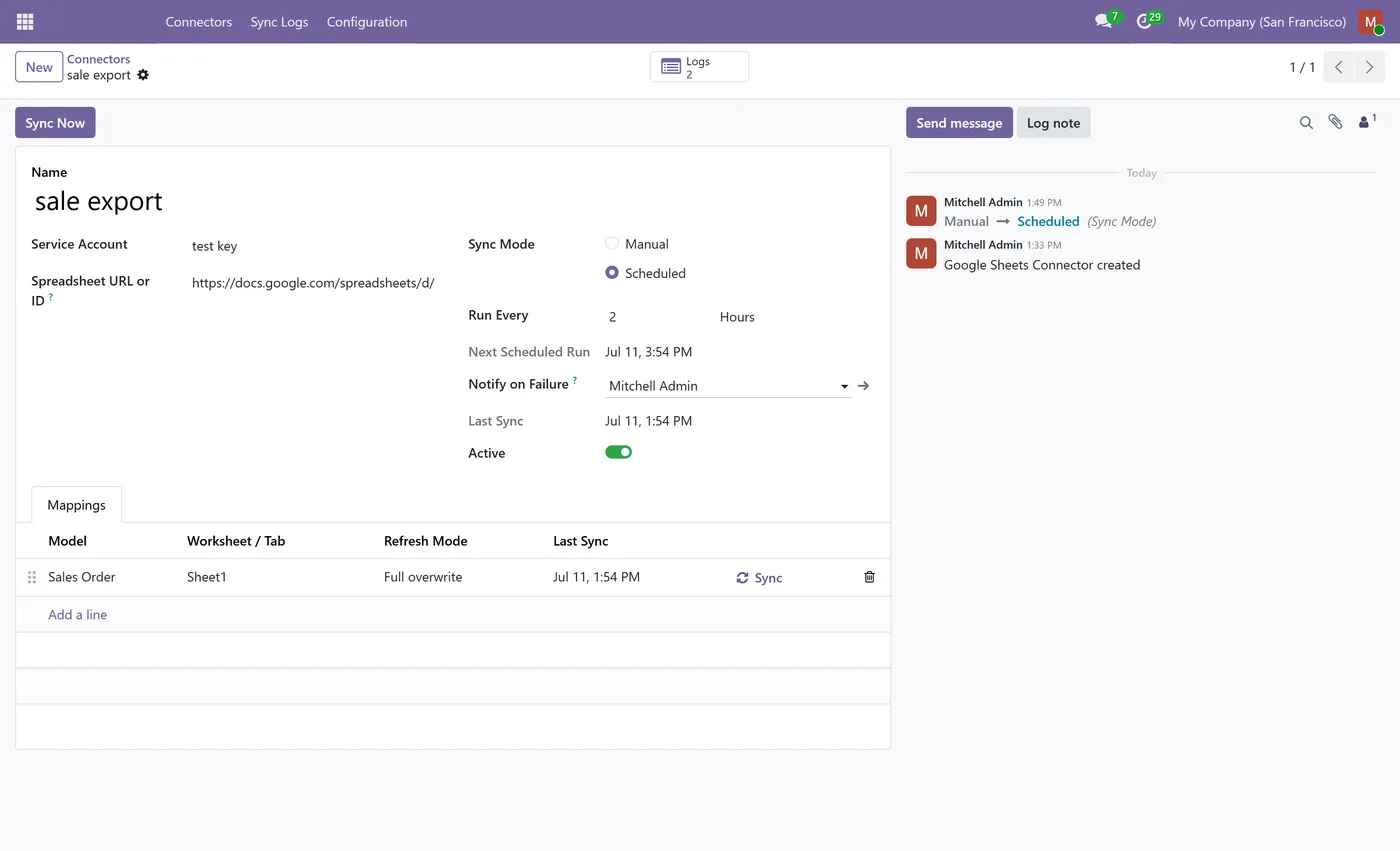Click the Spreadsheet URL help question mark
This screenshot has height=851, width=1400.
point(51,298)
